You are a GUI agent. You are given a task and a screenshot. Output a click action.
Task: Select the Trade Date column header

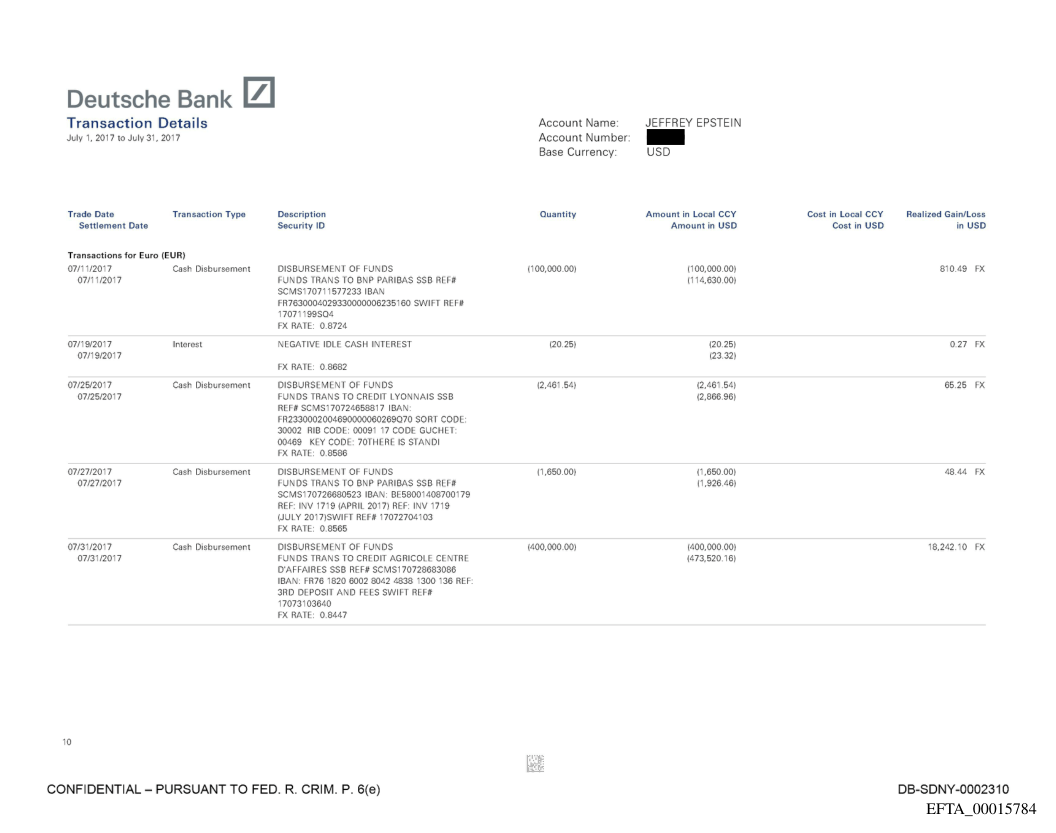90,214
